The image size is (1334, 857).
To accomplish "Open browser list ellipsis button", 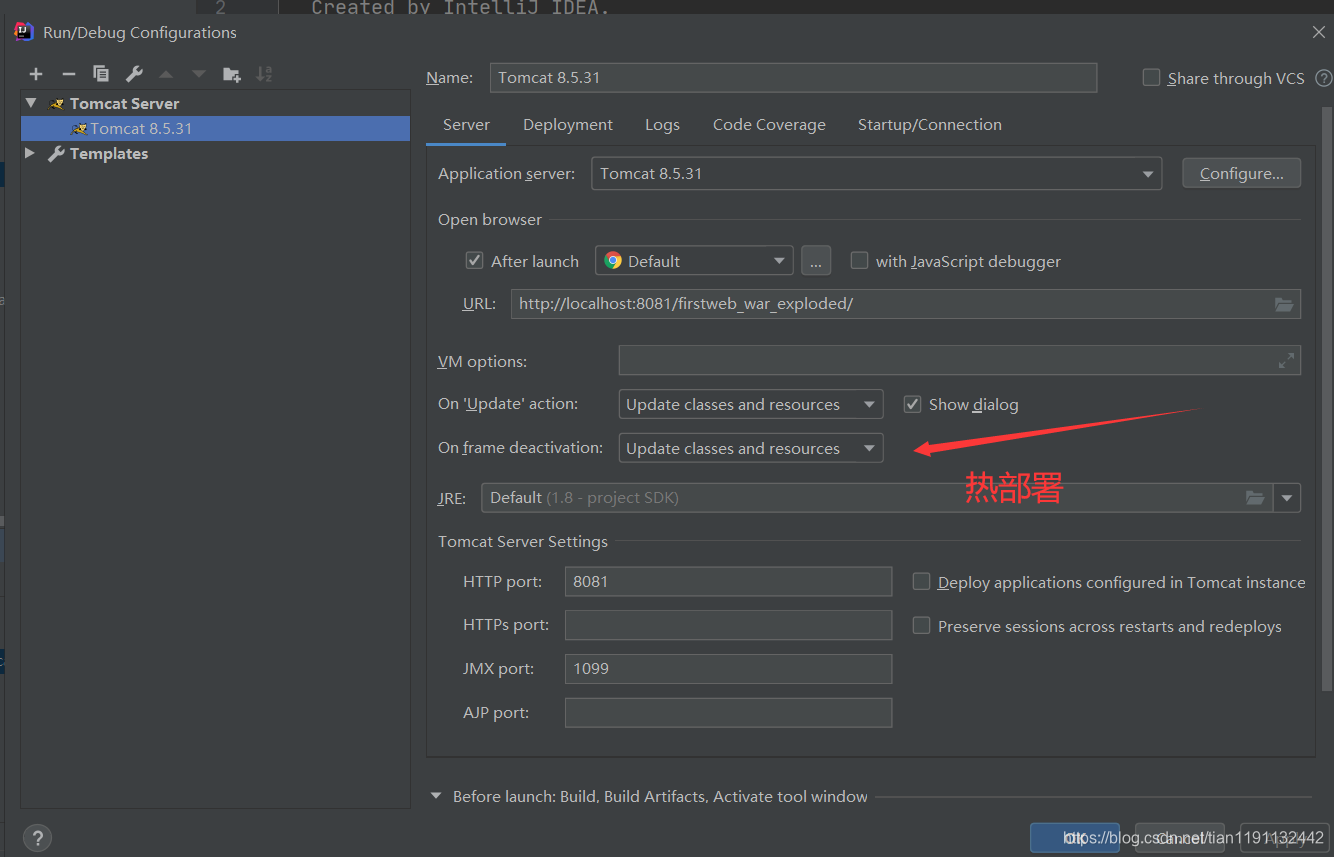I will click(x=816, y=261).
